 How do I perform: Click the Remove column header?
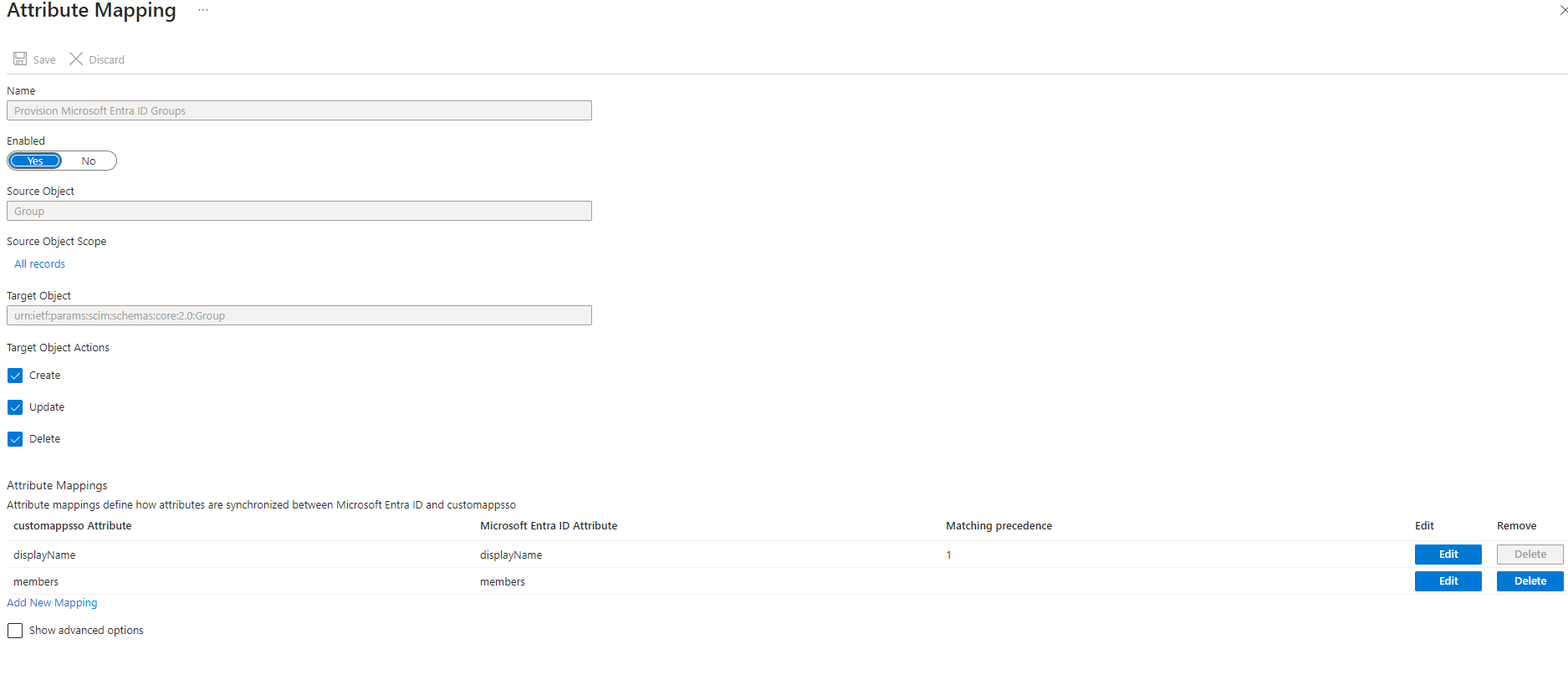[1516, 525]
